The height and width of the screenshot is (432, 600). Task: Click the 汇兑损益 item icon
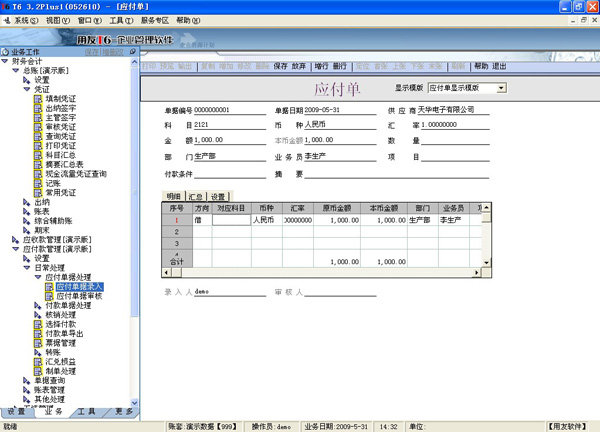38,362
